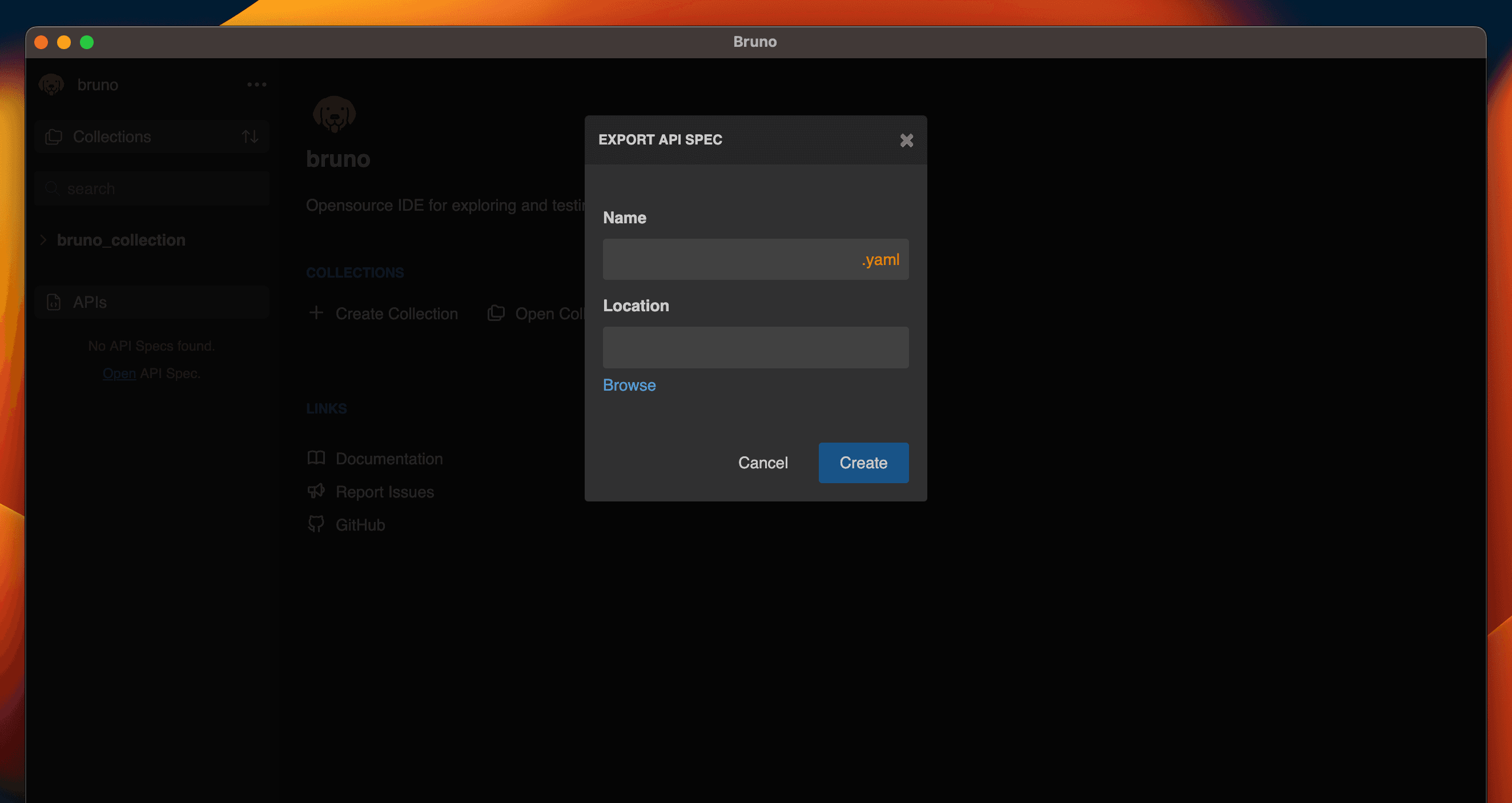The width and height of the screenshot is (1512, 803).
Task: Select the Collections section header
Action: [151, 136]
